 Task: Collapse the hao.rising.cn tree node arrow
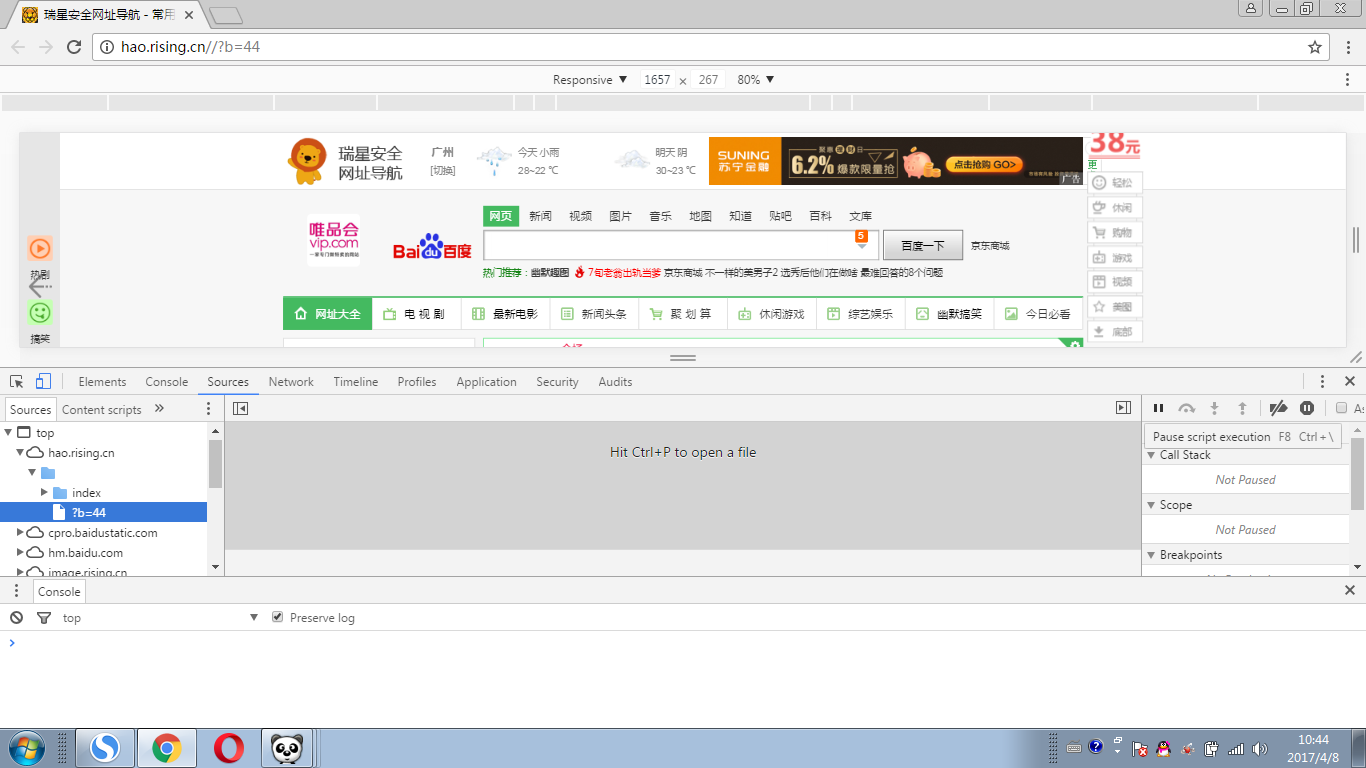click(x=20, y=452)
